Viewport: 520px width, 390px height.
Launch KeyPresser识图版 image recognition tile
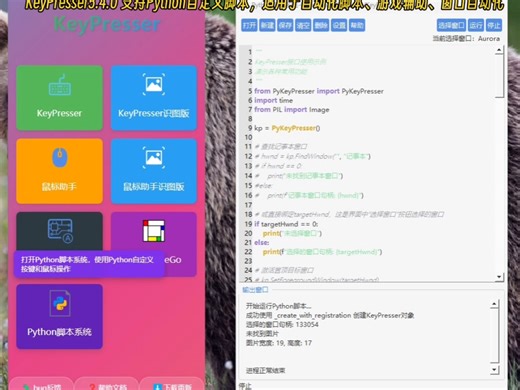(x=154, y=98)
